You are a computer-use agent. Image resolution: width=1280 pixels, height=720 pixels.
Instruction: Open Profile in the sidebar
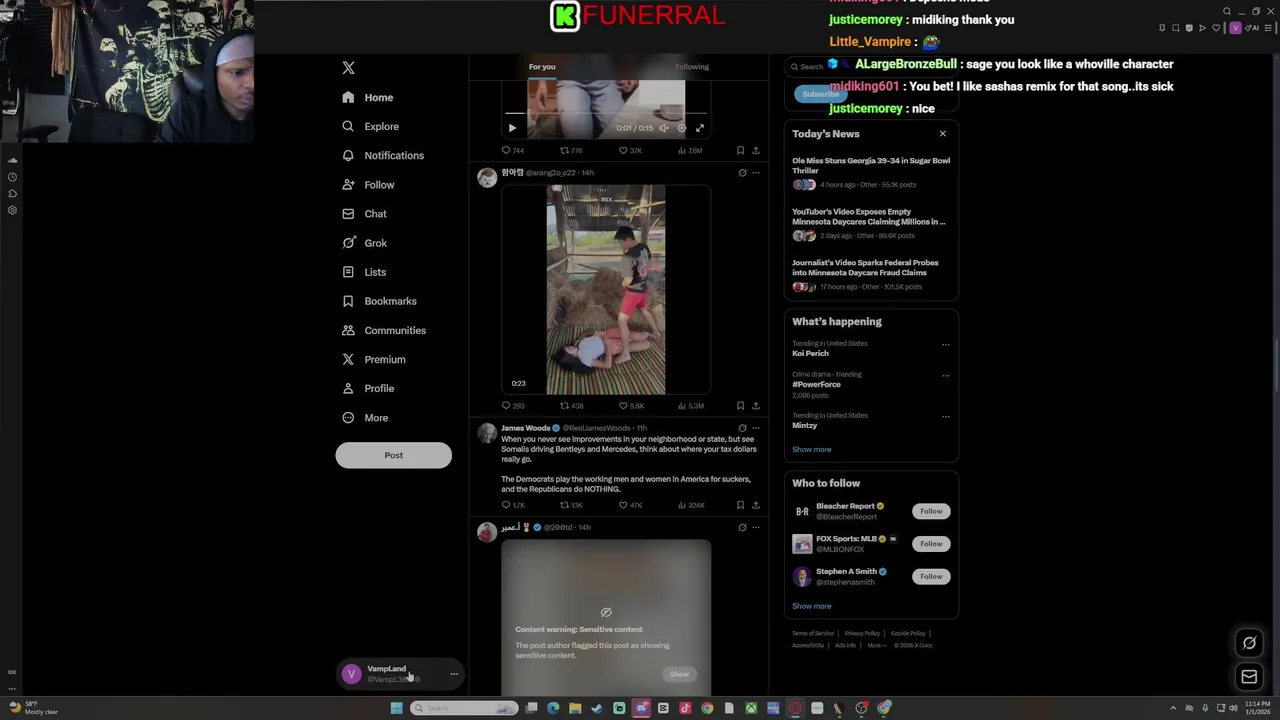coord(368,388)
